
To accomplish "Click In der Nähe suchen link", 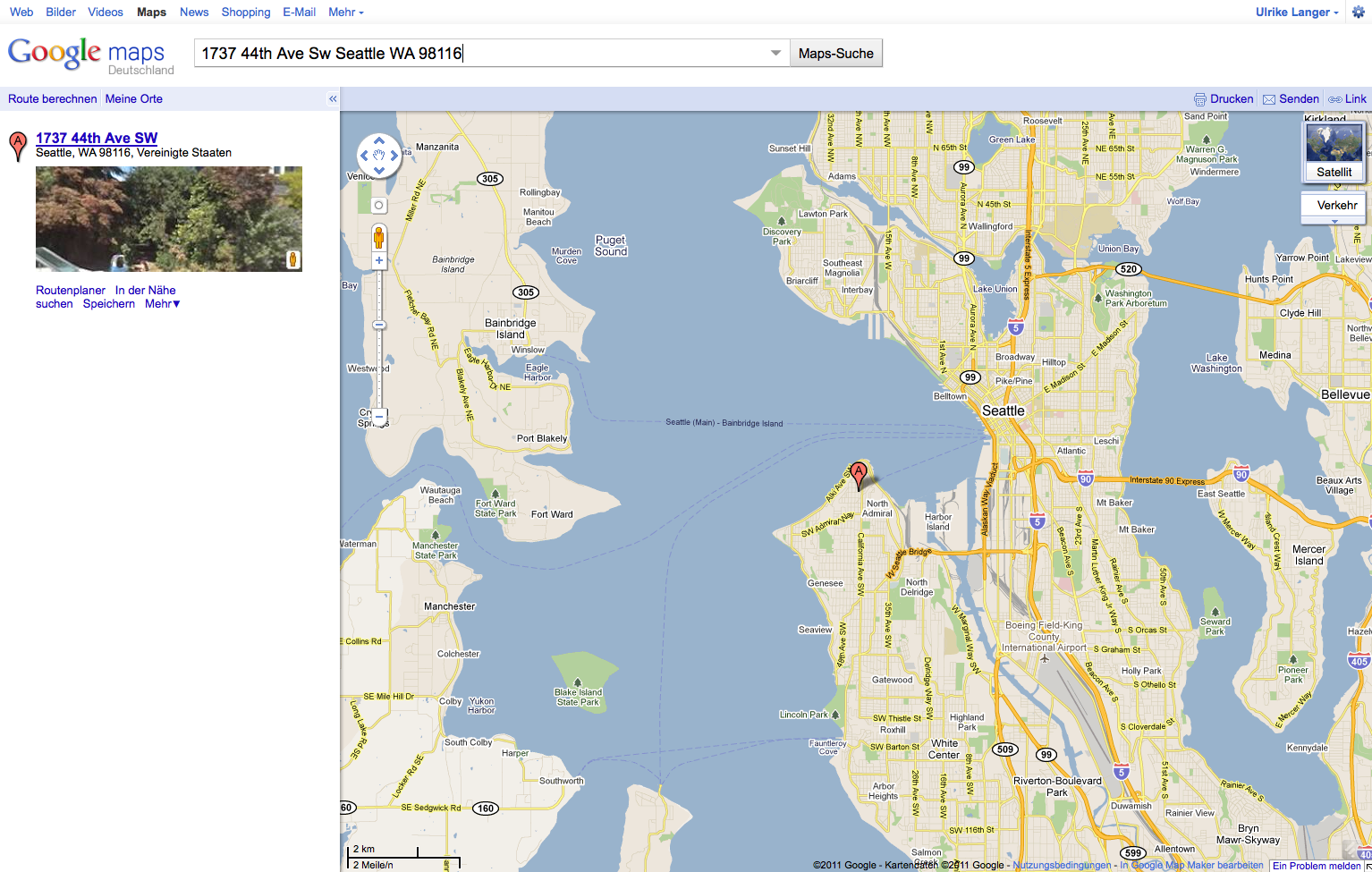I will click(x=106, y=297).
